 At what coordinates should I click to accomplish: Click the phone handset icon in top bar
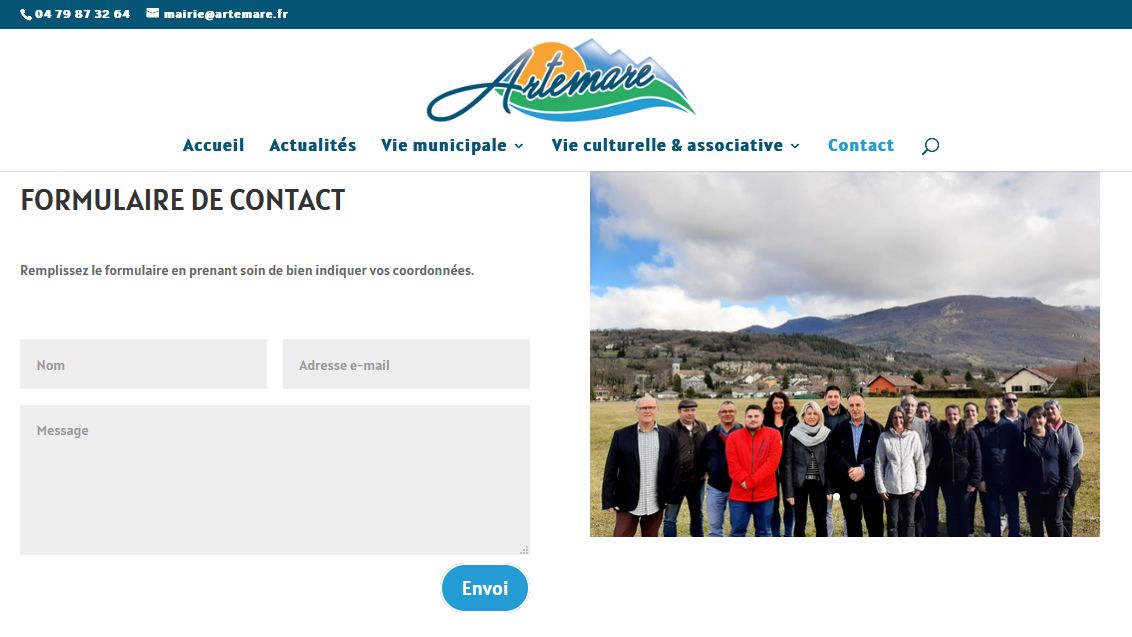(26, 14)
